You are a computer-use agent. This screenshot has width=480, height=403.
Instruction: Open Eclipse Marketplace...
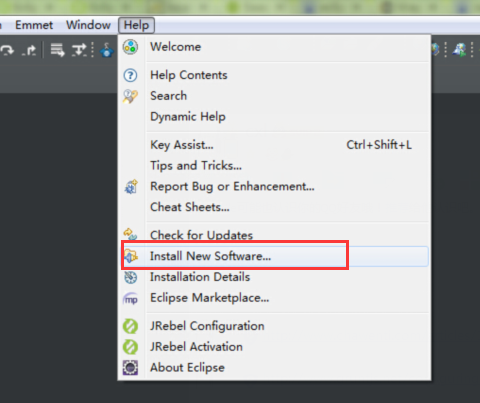(274, 298)
